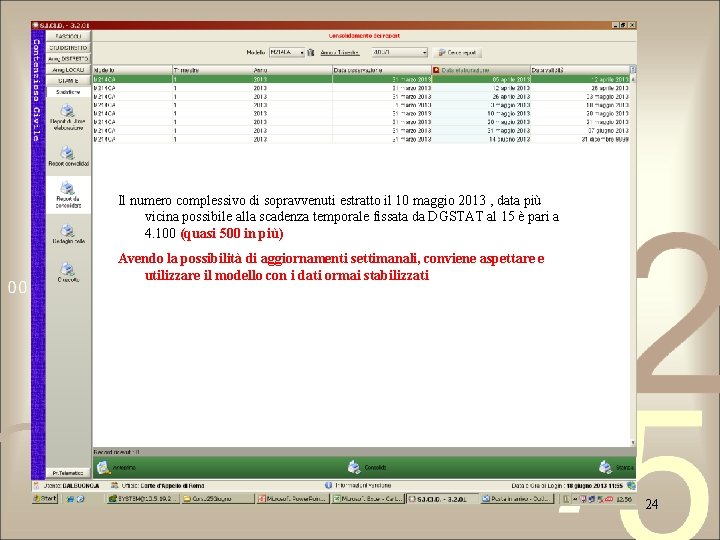
Task: Switch to S.I.C.I.D. 3.2.01 taskbar item
Action: [442, 499]
